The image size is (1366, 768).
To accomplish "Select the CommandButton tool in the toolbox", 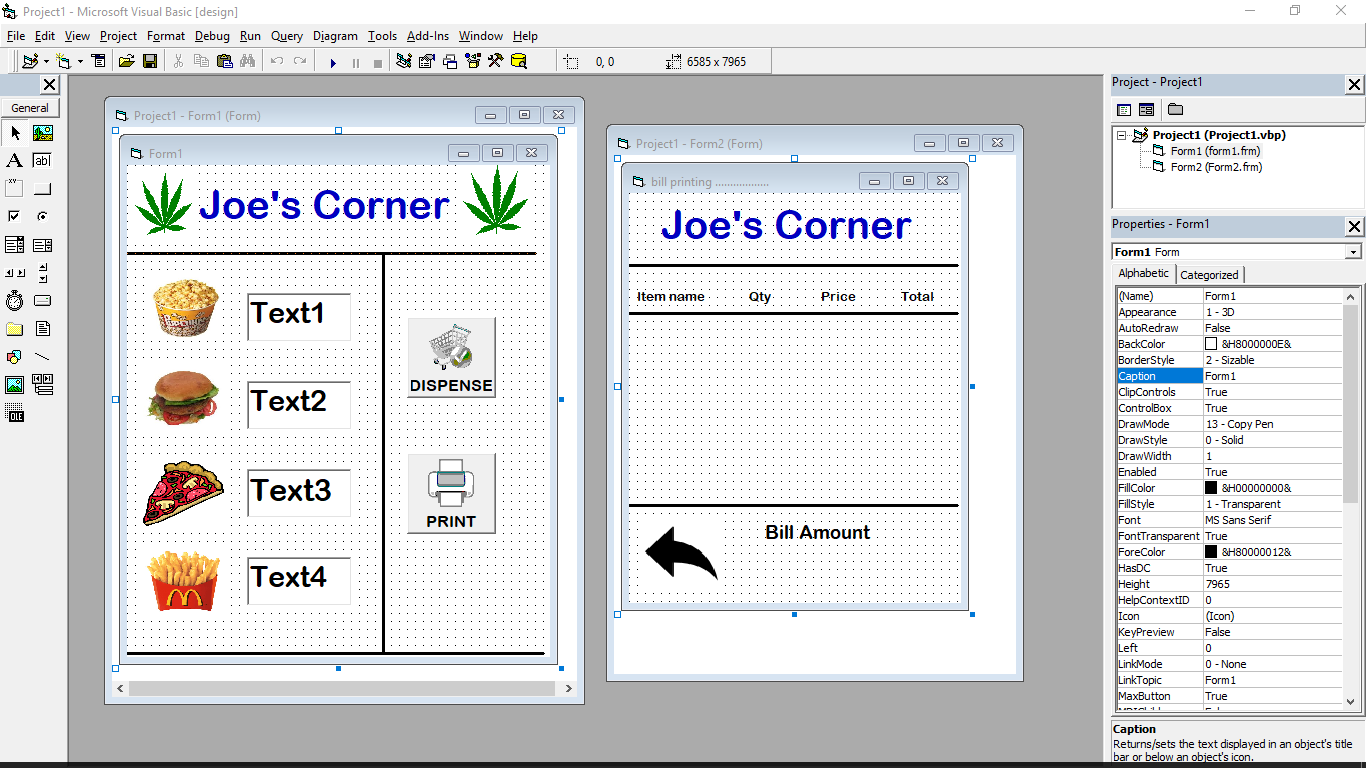I will pyautogui.click(x=42, y=188).
